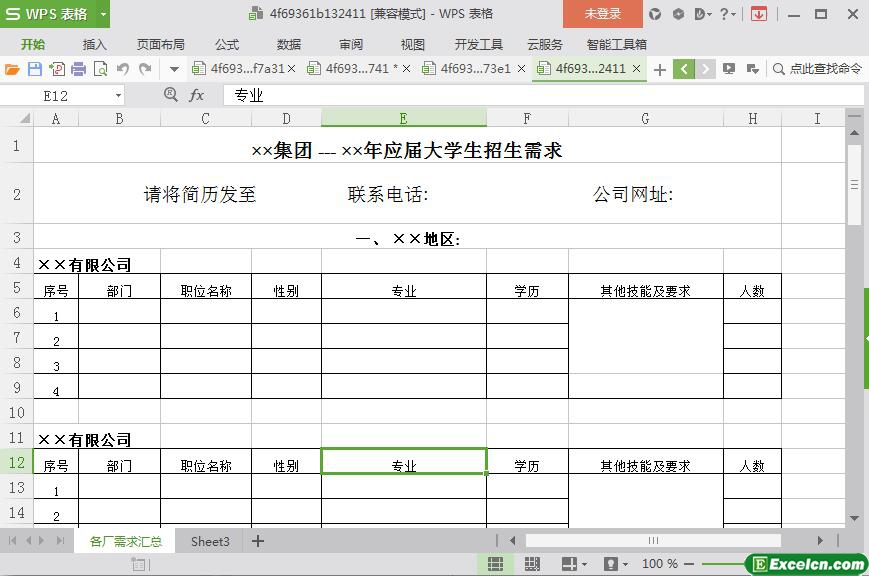Click the formula bar showing 专业
The width and height of the screenshot is (869, 576).
[543, 95]
